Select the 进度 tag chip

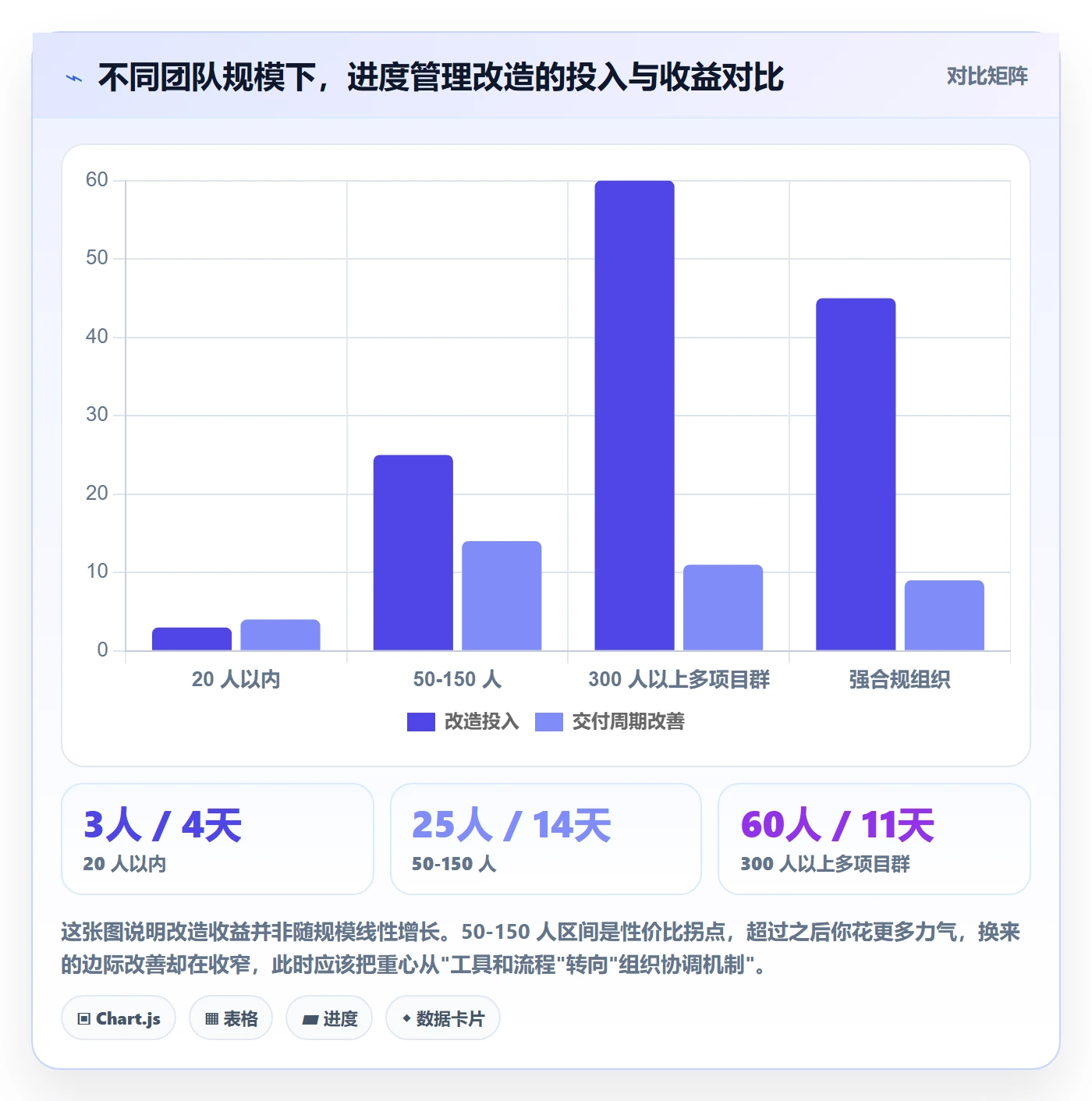pyautogui.click(x=329, y=1018)
